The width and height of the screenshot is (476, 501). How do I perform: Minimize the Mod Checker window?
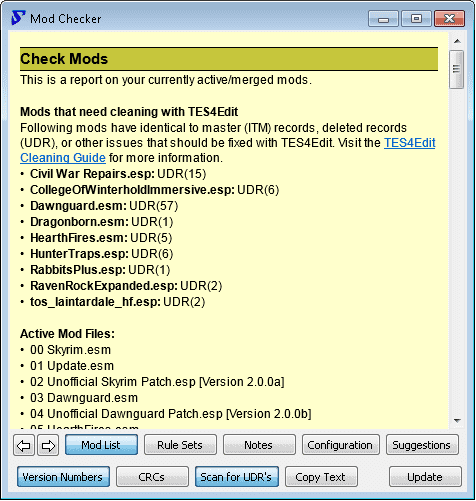(383, 19)
